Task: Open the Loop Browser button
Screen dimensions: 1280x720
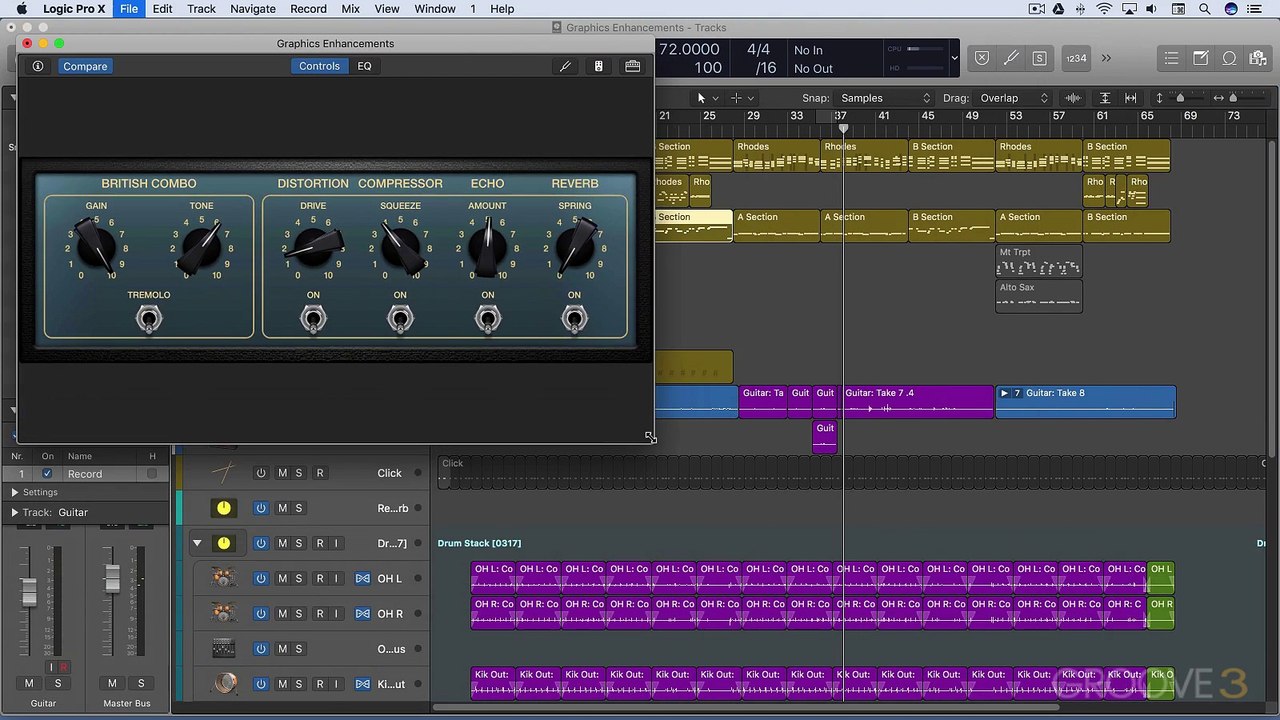Action: coord(1229,58)
